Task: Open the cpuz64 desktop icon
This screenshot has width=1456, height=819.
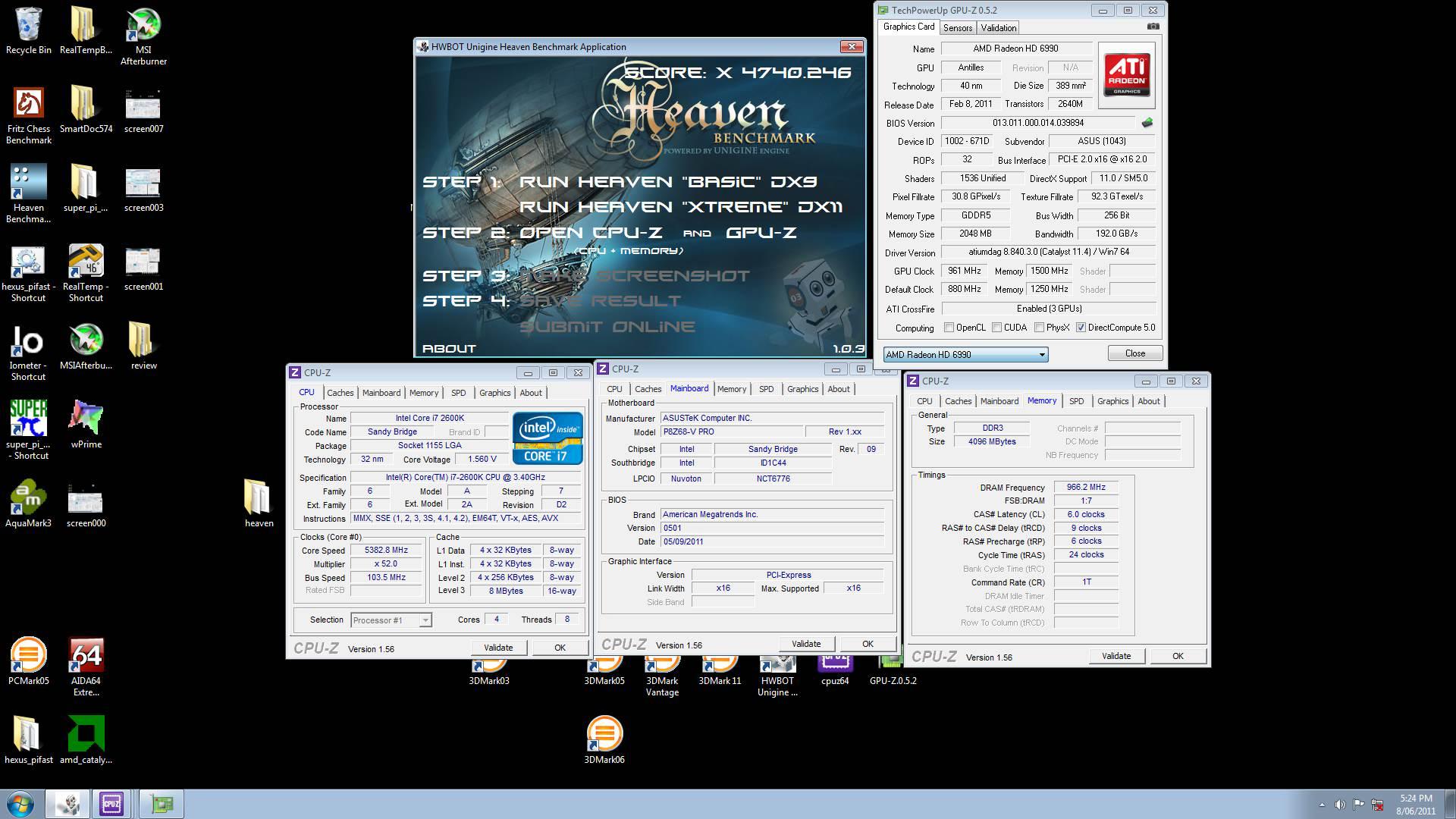Action: (835, 667)
